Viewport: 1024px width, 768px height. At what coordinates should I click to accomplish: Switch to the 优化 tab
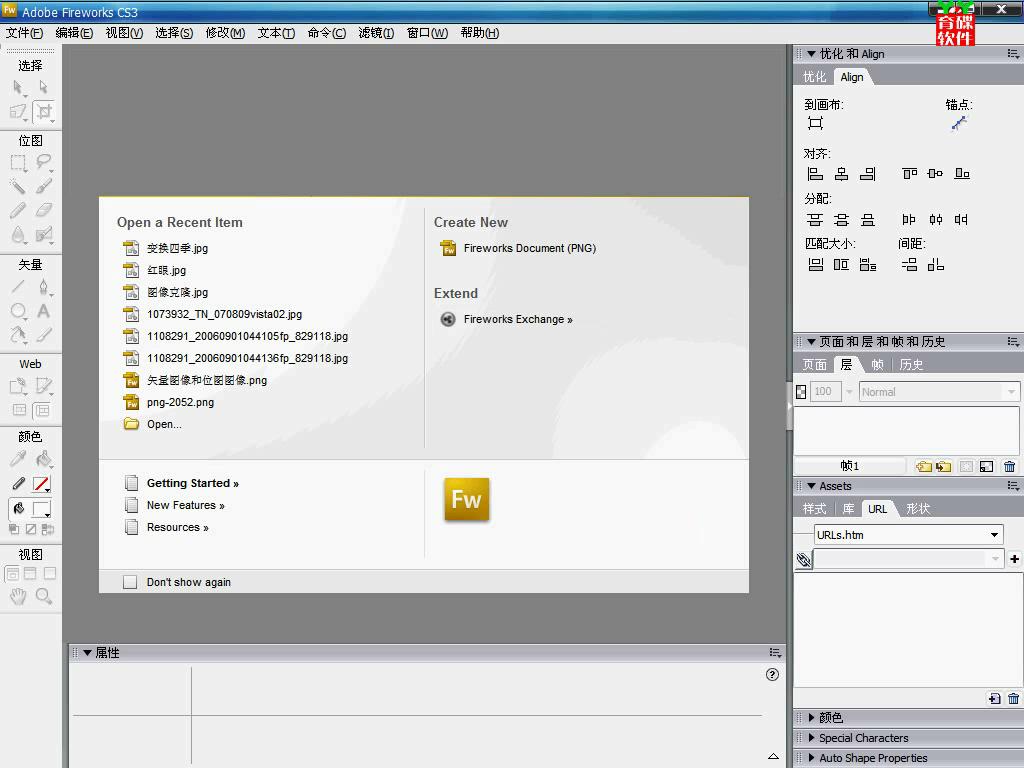pos(814,77)
